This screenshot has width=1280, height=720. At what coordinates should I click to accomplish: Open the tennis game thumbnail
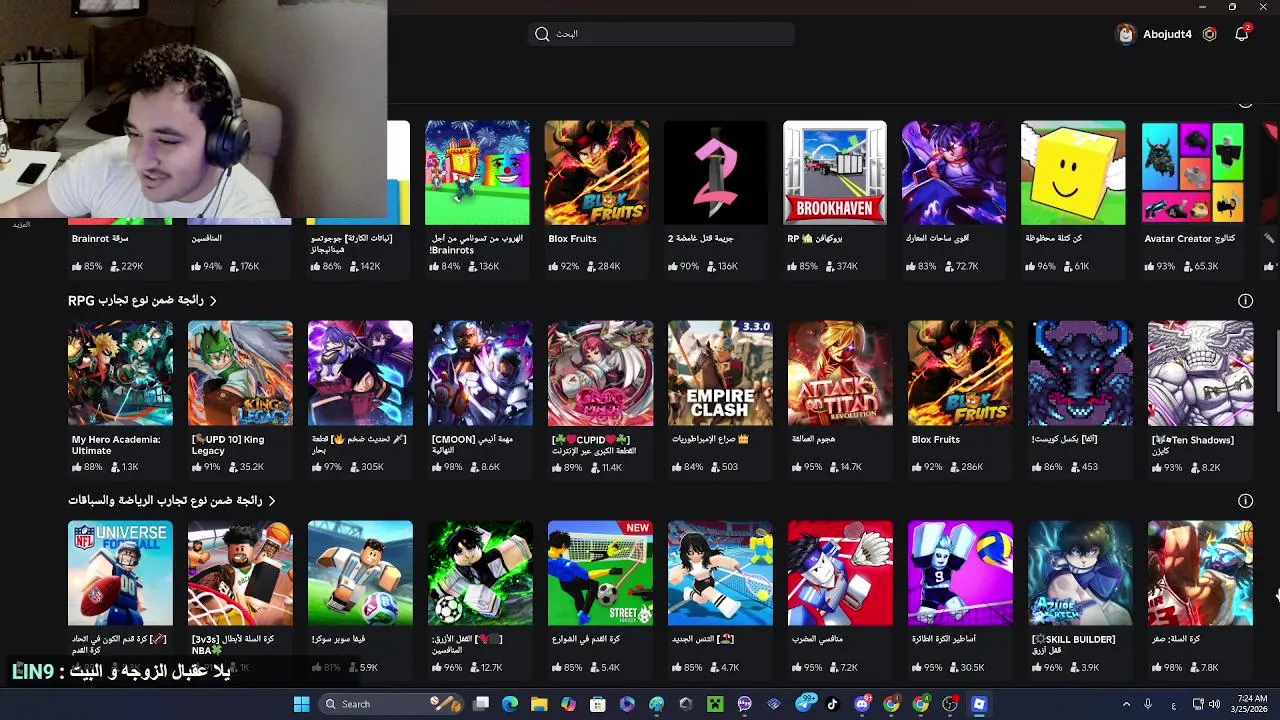point(720,573)
